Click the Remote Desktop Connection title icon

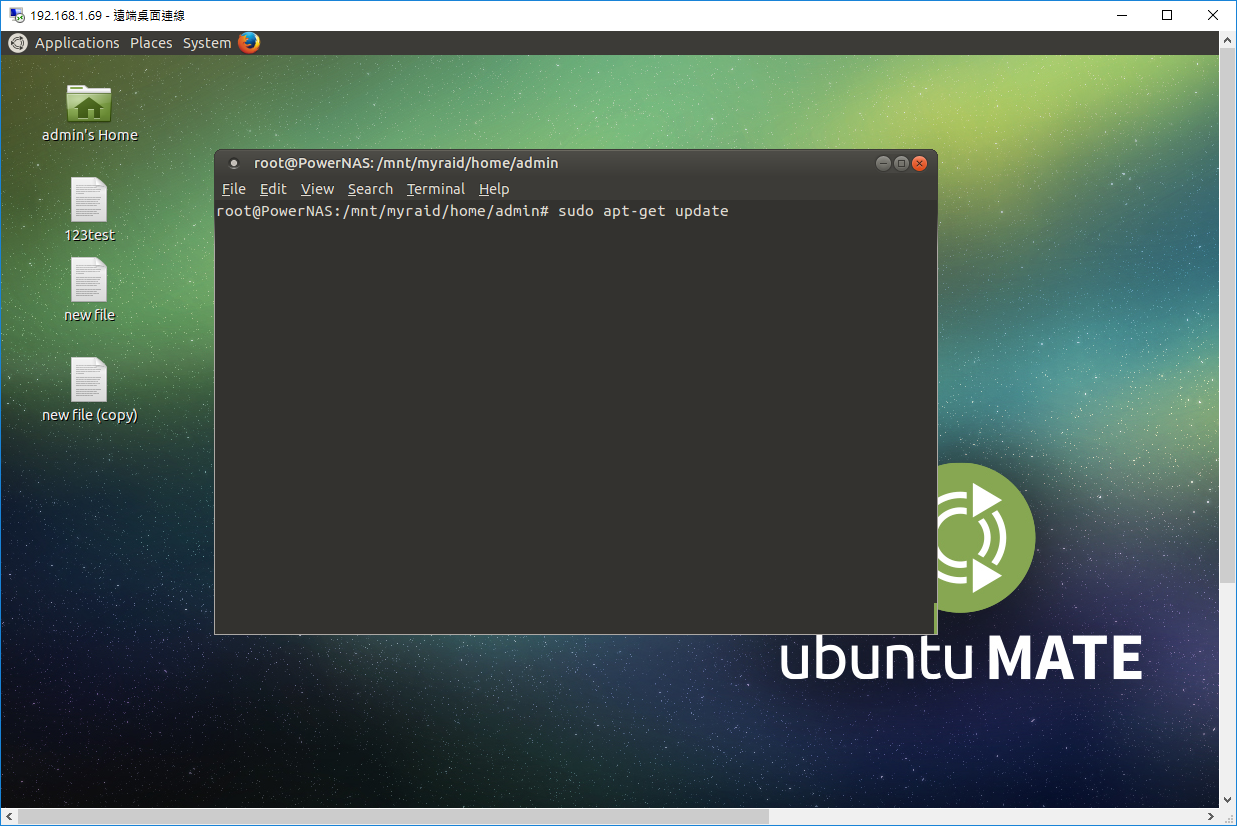(x=17, y=15)
